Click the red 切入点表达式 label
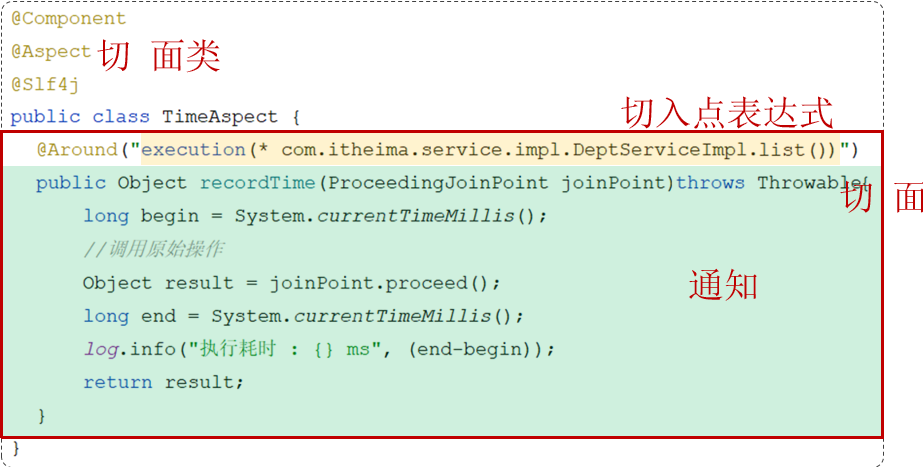The width and height of the screenshot is (923, 467). 727,114
